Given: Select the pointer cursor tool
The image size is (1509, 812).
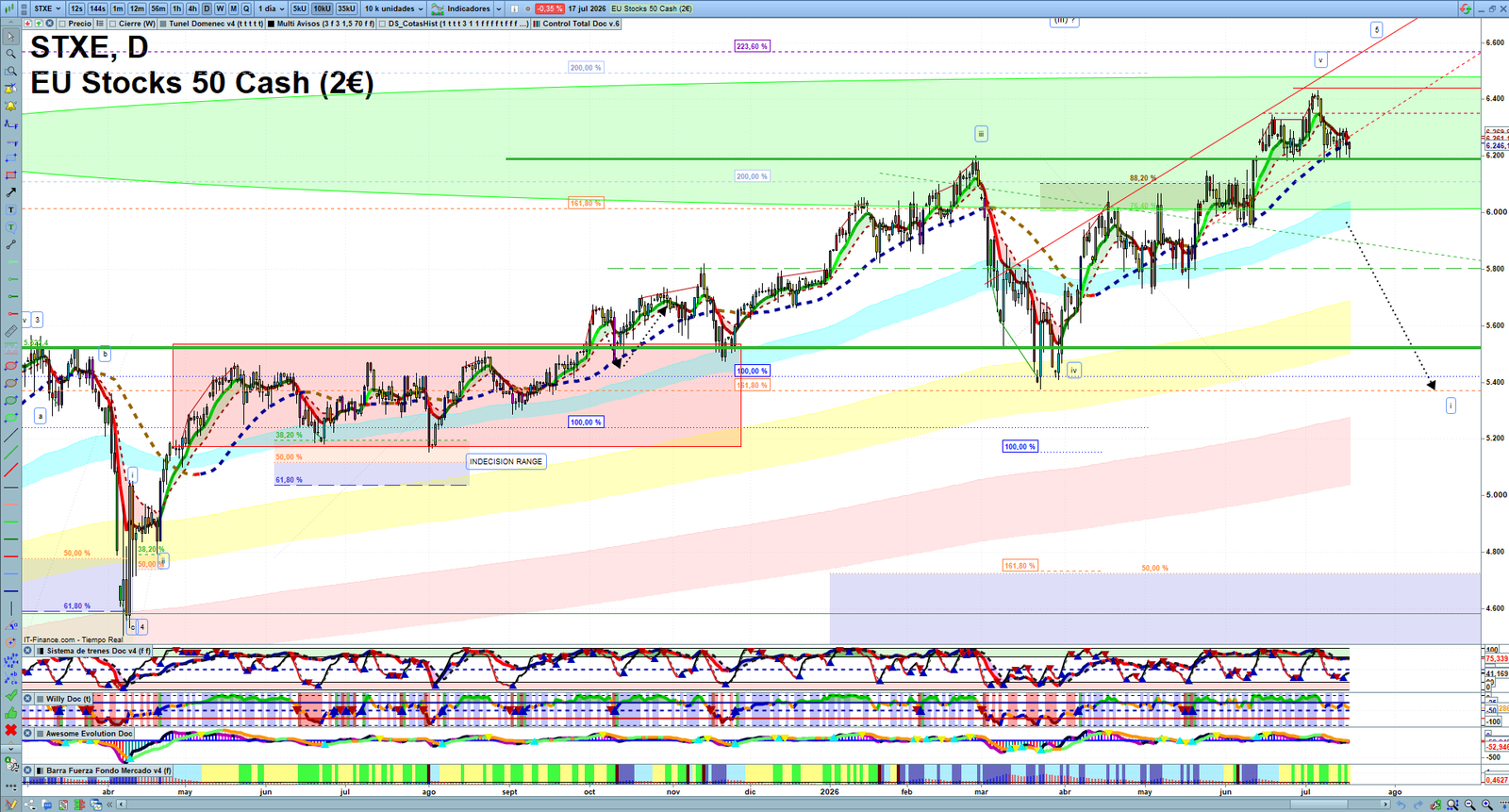Looking at the screenshot, I should click(11, 37).
